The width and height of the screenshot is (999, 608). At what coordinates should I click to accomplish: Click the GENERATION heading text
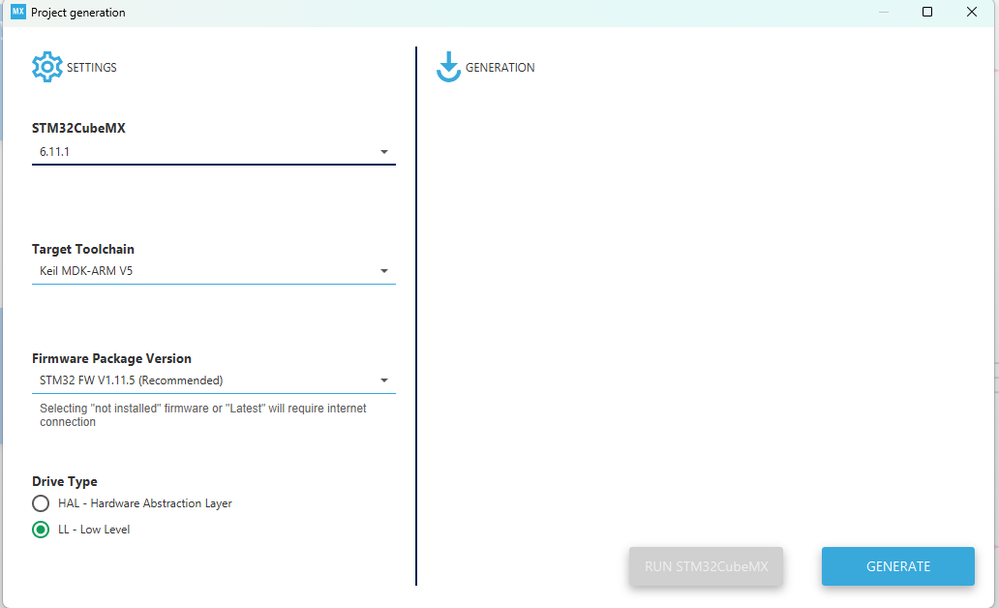pos(500,68)
